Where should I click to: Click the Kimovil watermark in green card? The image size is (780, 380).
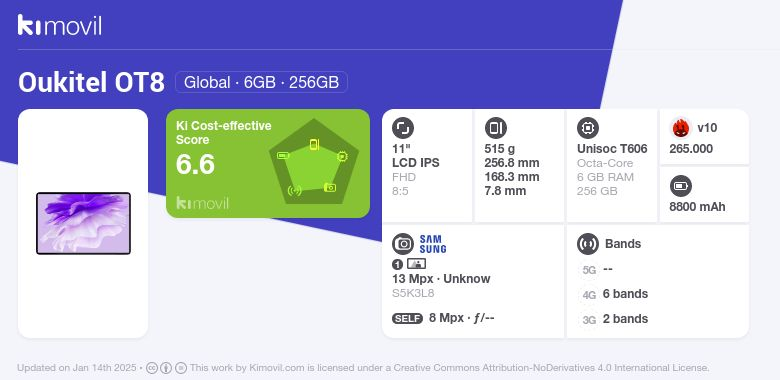point(202,203)
